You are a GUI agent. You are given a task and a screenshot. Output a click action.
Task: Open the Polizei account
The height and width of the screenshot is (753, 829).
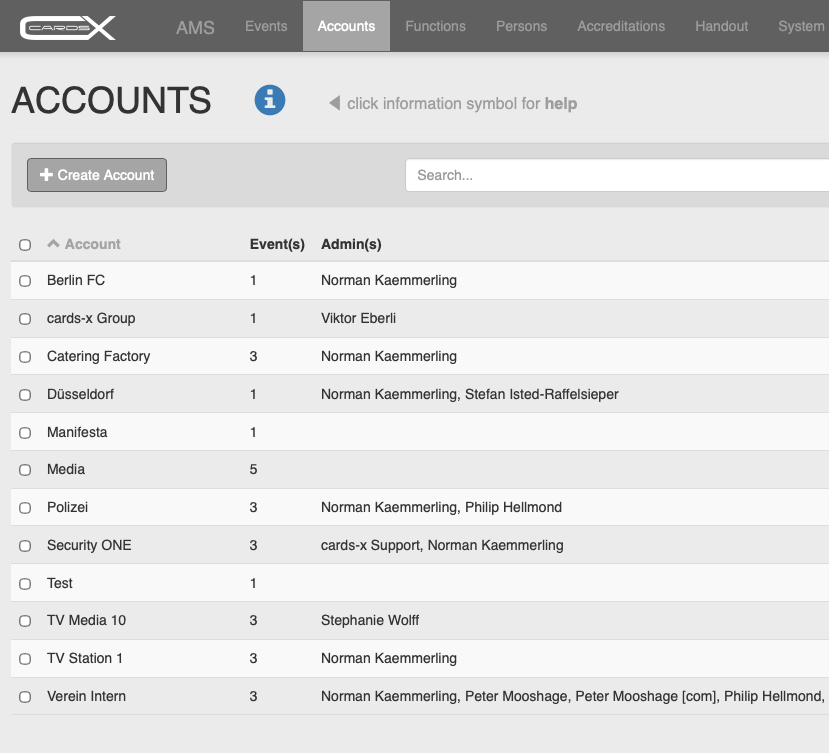[67, 507]
